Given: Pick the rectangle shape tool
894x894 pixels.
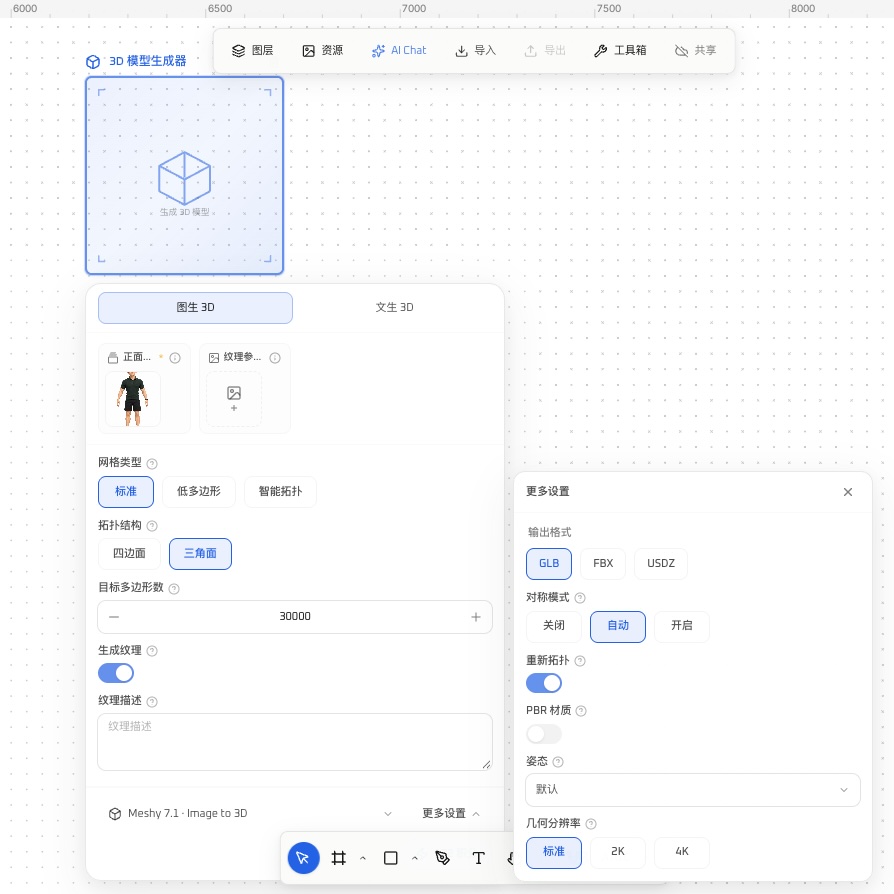Looking at the screenshot, I should tap(391, 858).
